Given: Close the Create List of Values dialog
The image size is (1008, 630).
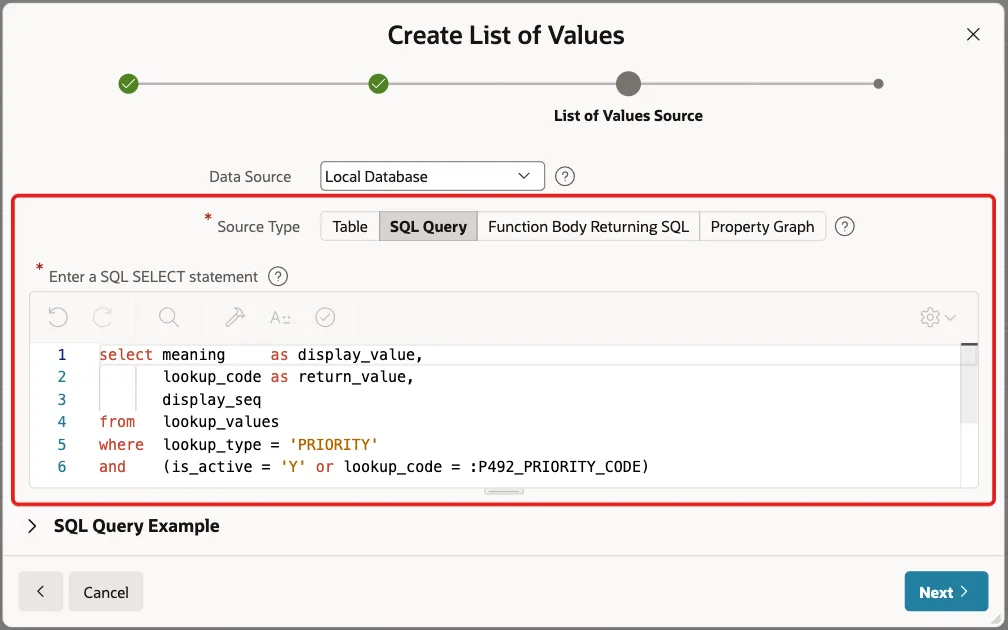Looking at the screenshot, I should [973, 35].
